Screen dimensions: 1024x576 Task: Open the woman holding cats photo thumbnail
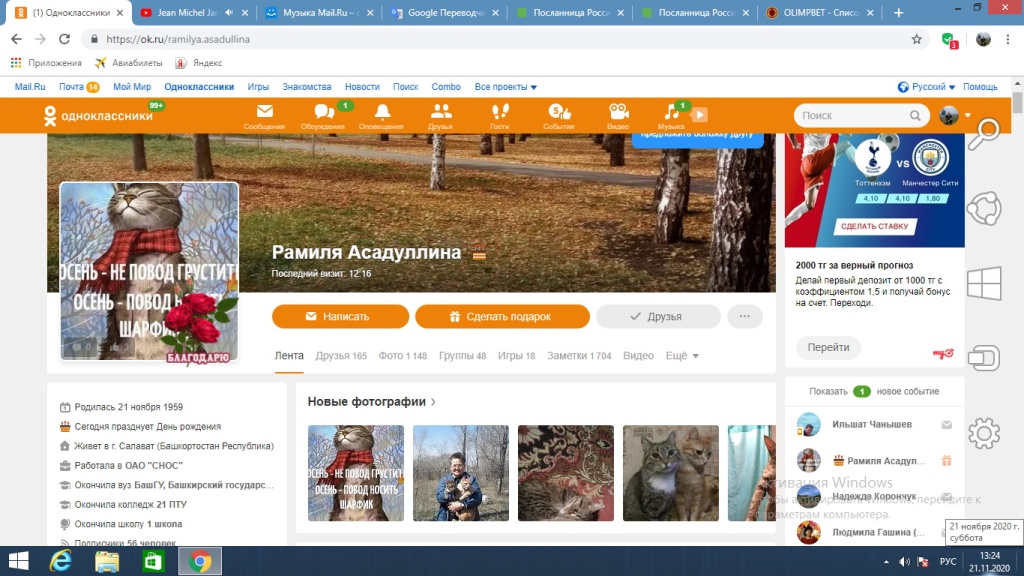pos(460,473)
